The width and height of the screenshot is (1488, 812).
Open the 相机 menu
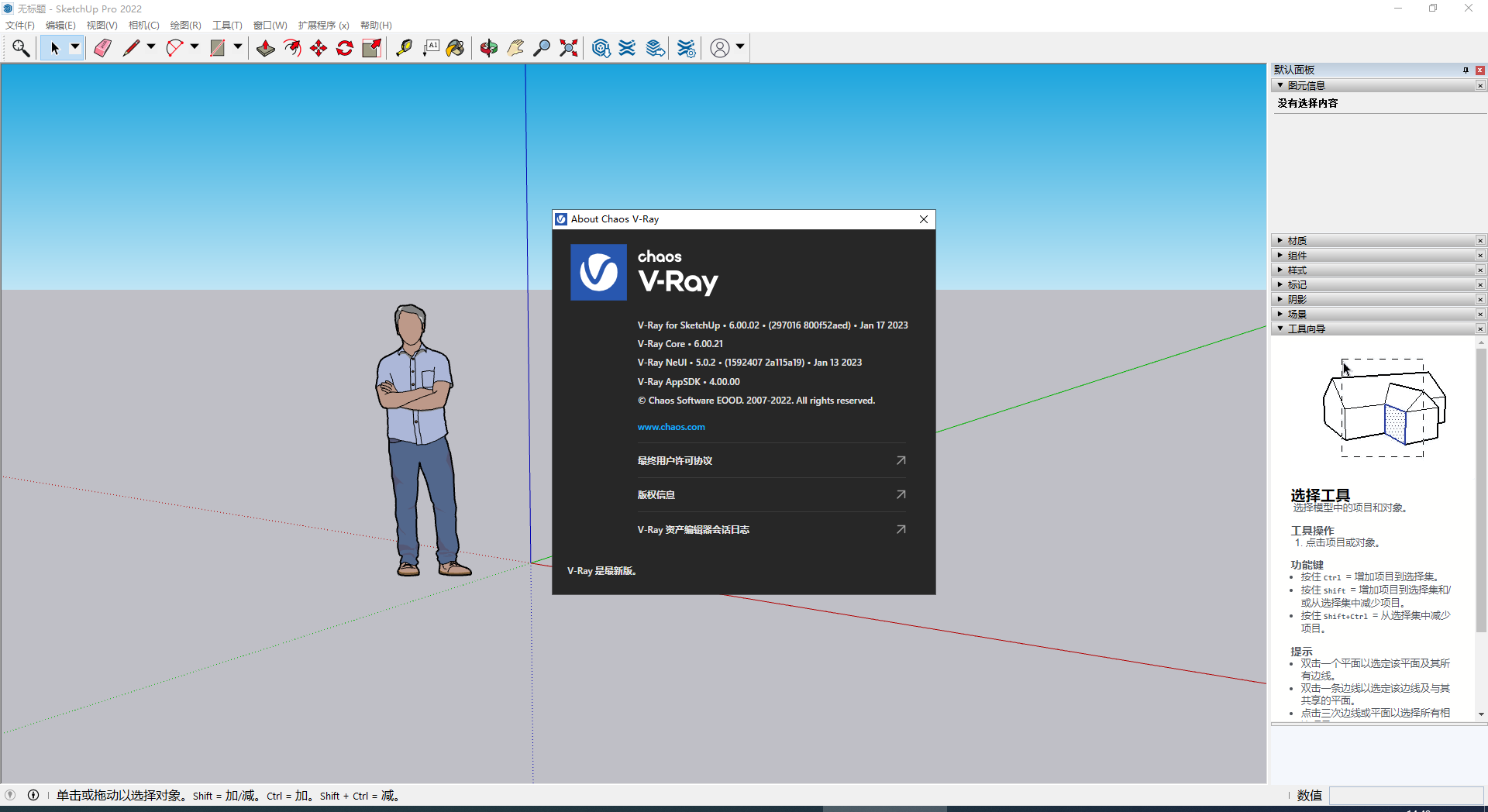pos(143,25)
